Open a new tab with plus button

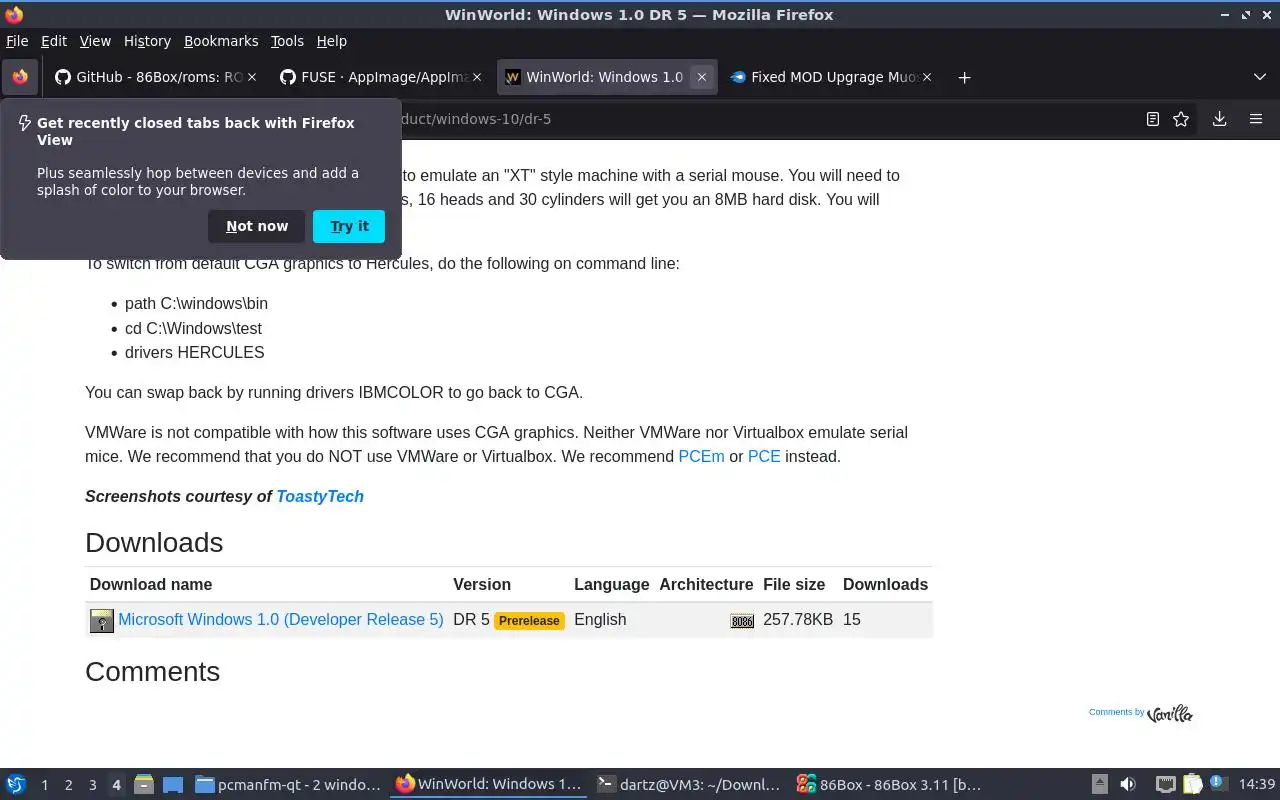tap(964, 77)
